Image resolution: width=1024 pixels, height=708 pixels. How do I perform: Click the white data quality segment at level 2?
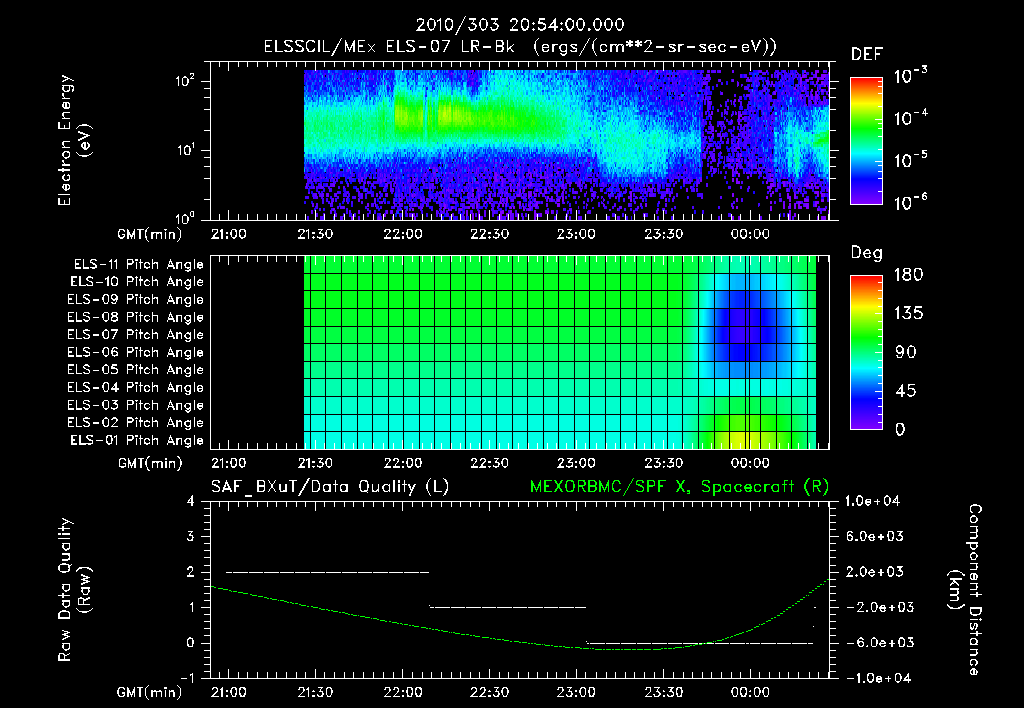pyautogui.click(x=328, y=572)
